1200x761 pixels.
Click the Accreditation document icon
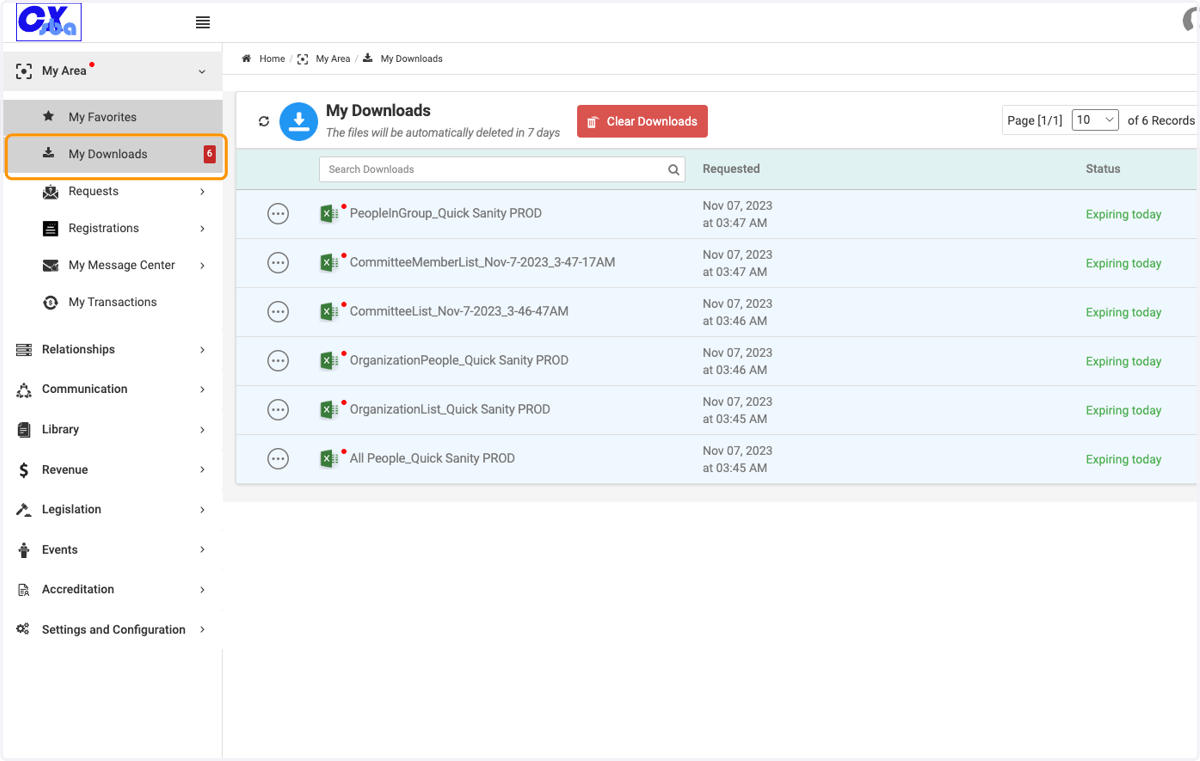24,590
